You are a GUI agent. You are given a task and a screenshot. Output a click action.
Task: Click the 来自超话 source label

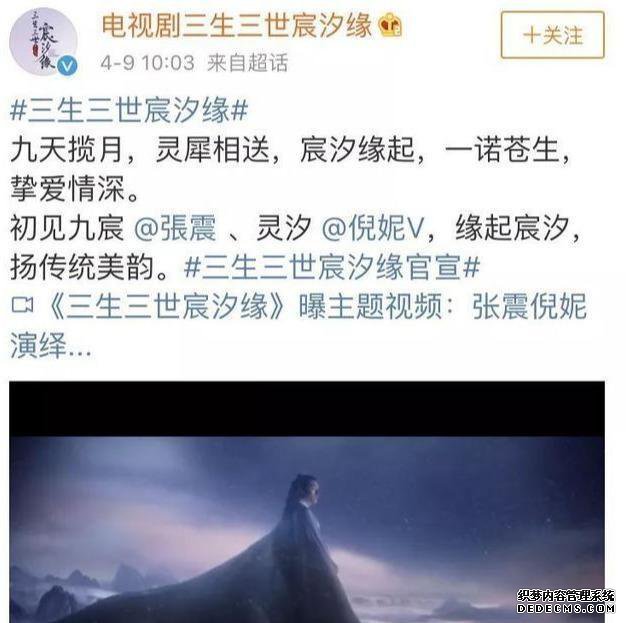click(247, 63)
